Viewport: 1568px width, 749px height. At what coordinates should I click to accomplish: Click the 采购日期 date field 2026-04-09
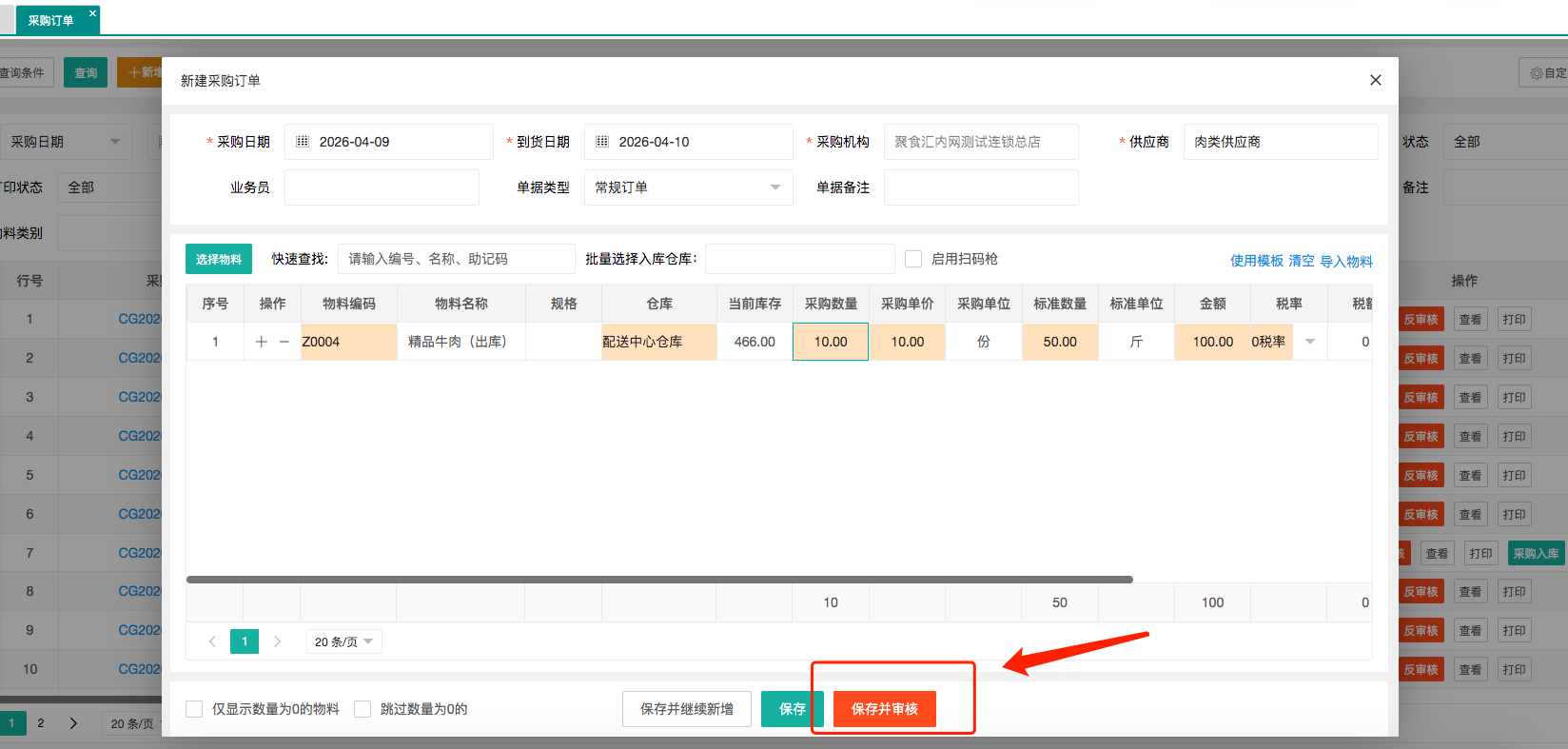click(389, 142)
